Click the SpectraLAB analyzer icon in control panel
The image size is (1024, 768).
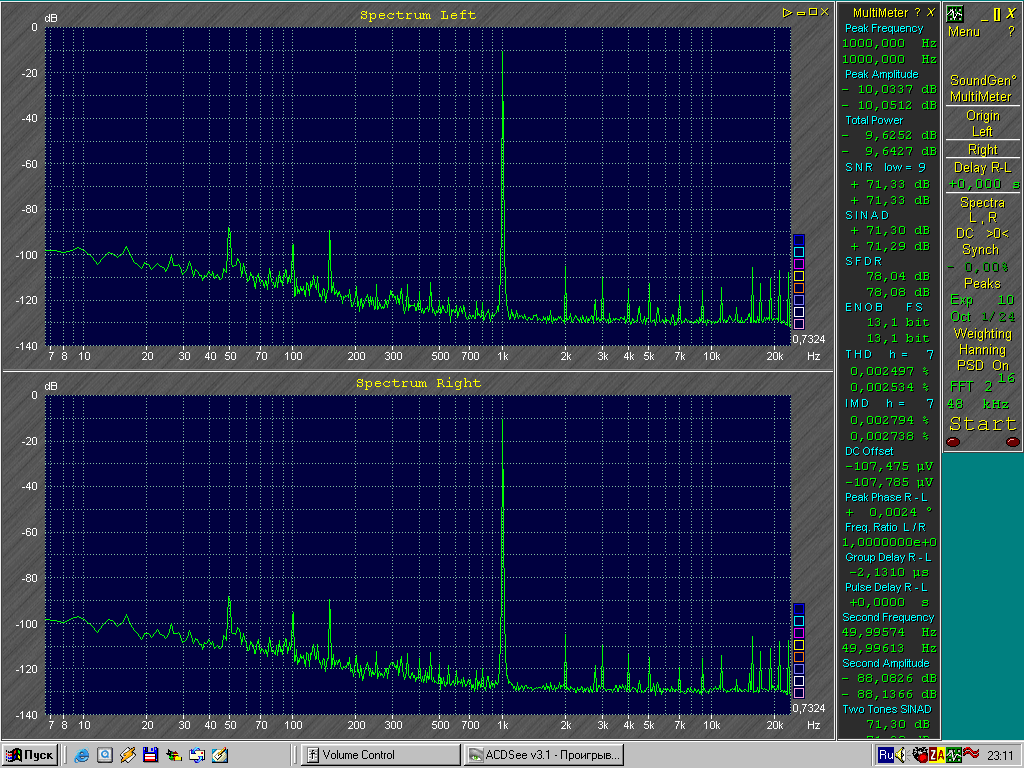tap(955, 14)
